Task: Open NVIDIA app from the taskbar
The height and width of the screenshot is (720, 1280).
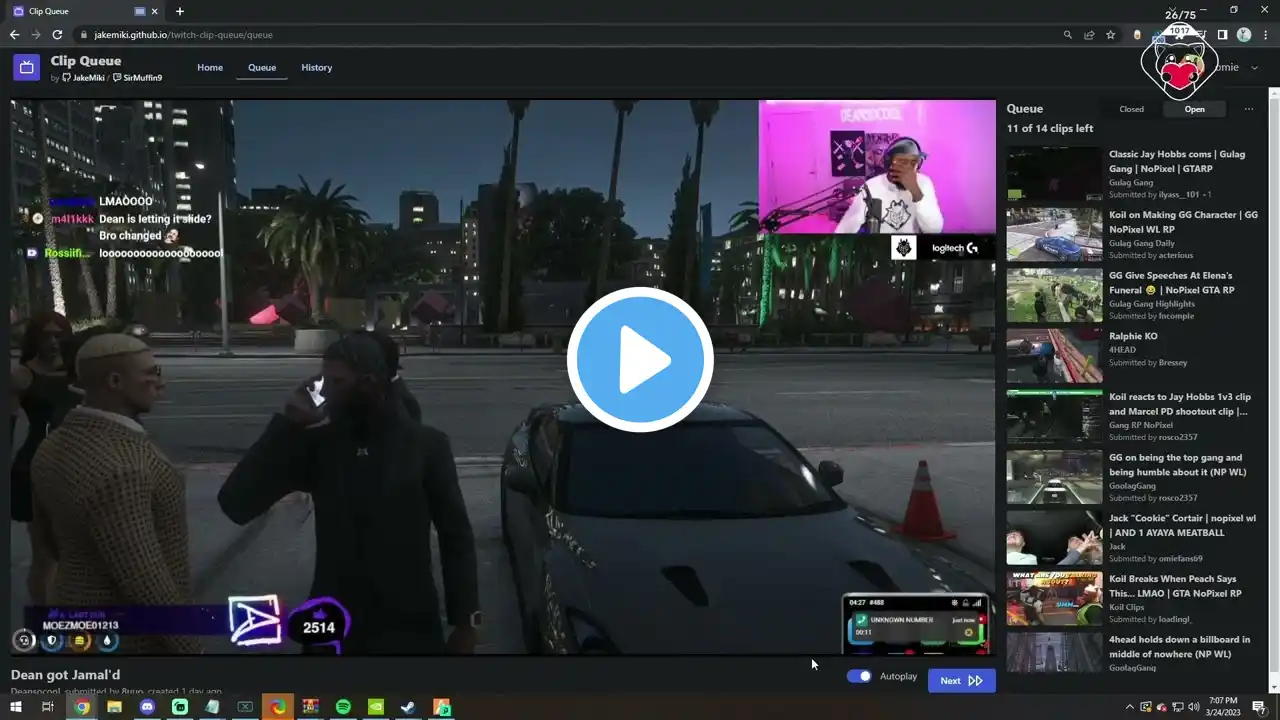Action: pos(376,707)
